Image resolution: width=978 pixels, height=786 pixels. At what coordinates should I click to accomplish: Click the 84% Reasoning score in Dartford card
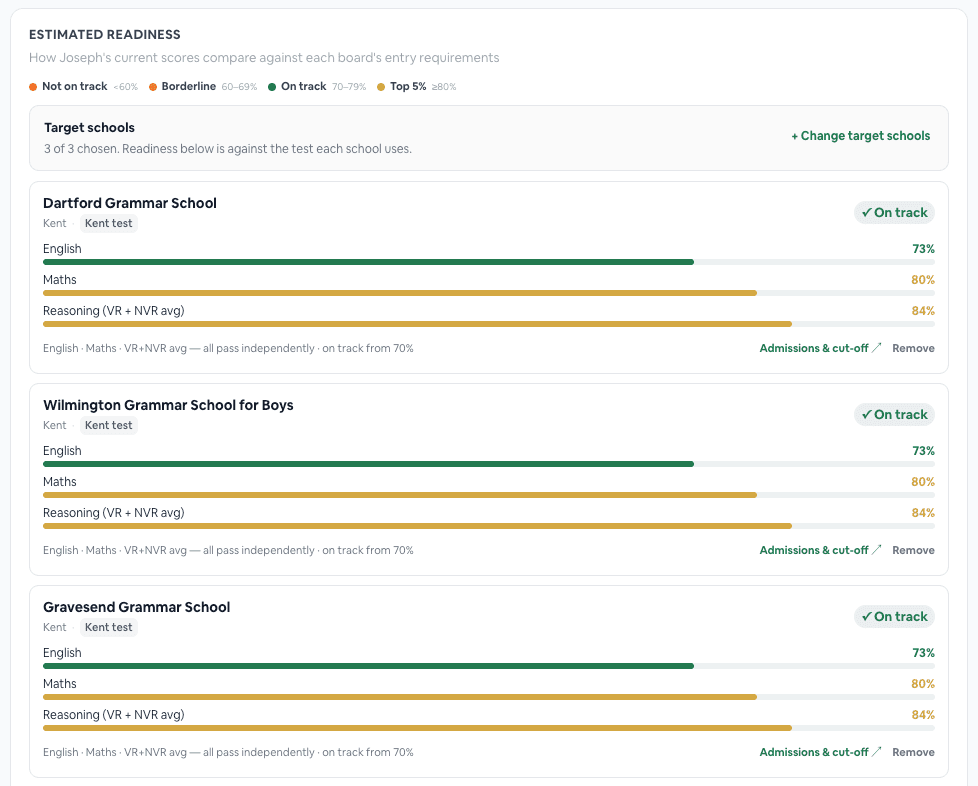[x=923, y=311]
